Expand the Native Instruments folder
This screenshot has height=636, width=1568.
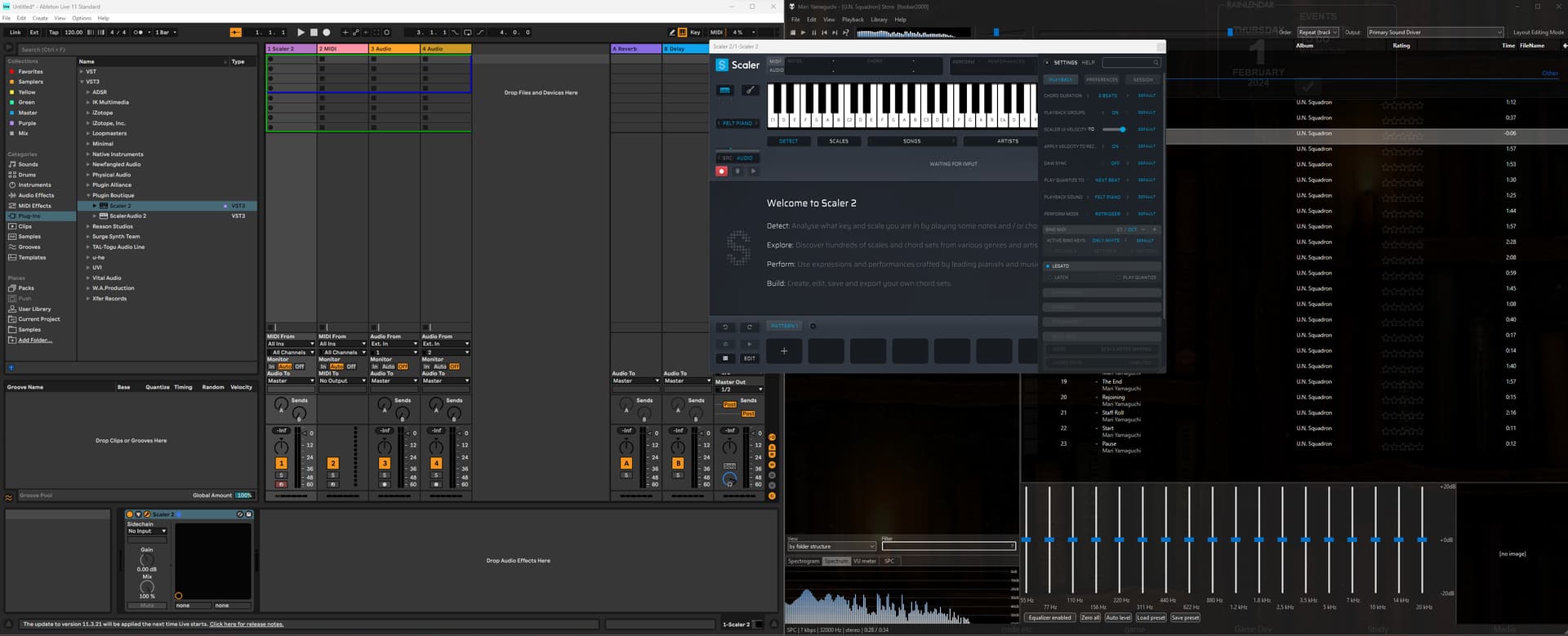pos(88,154)
